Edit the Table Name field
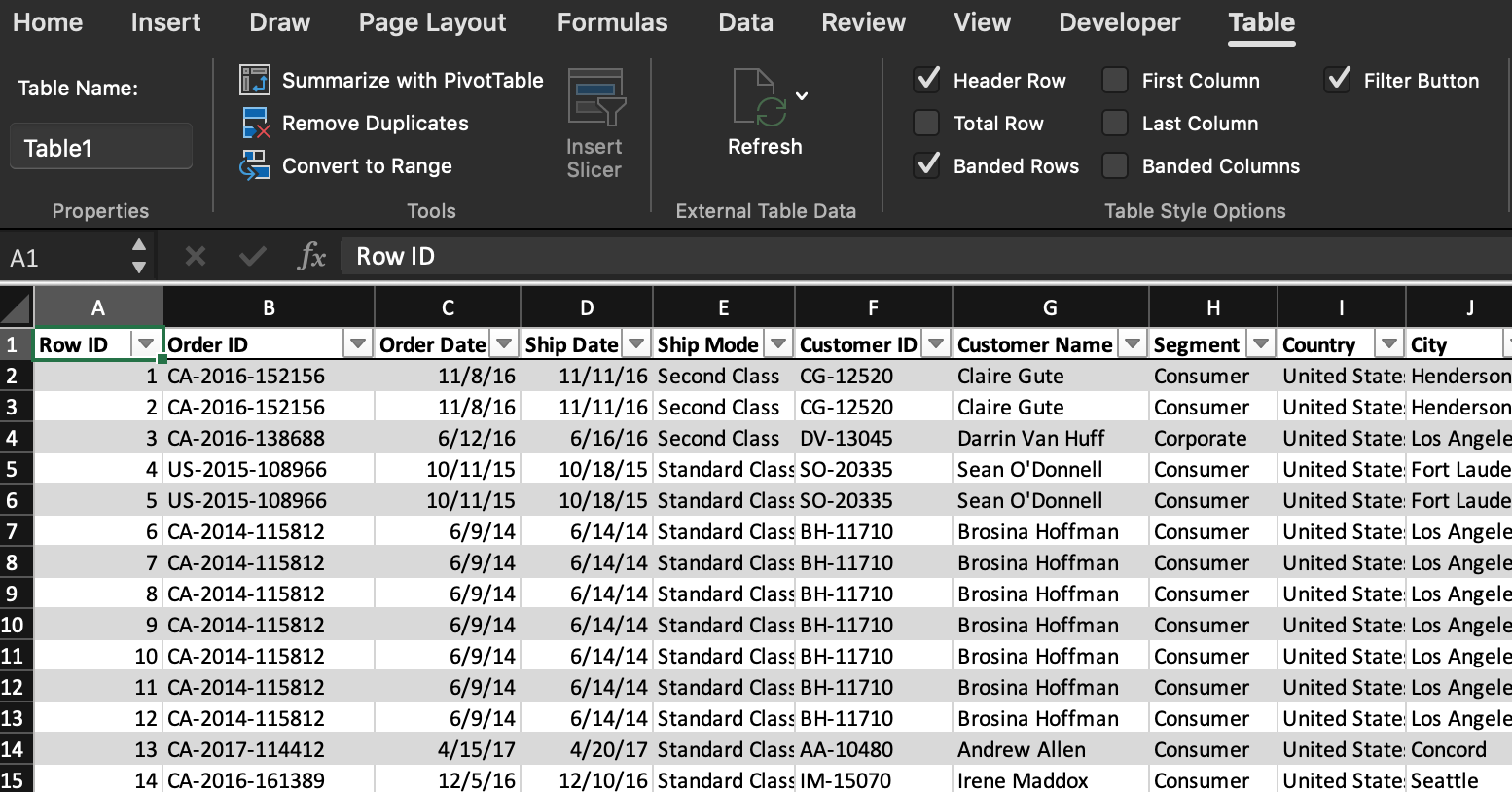The image size is (1512, 792). [100, 146]
